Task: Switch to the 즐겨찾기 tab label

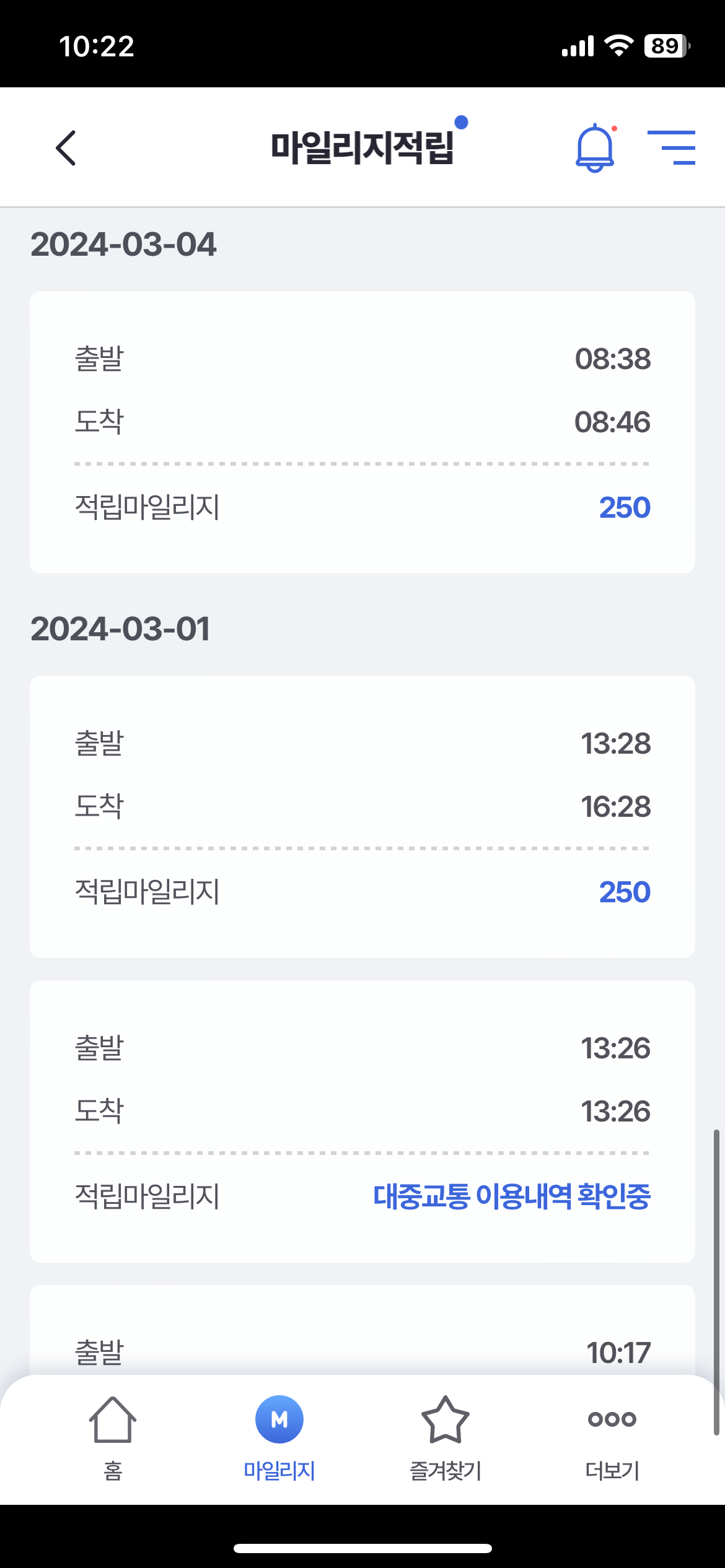Action: (x=445, y=1471)
